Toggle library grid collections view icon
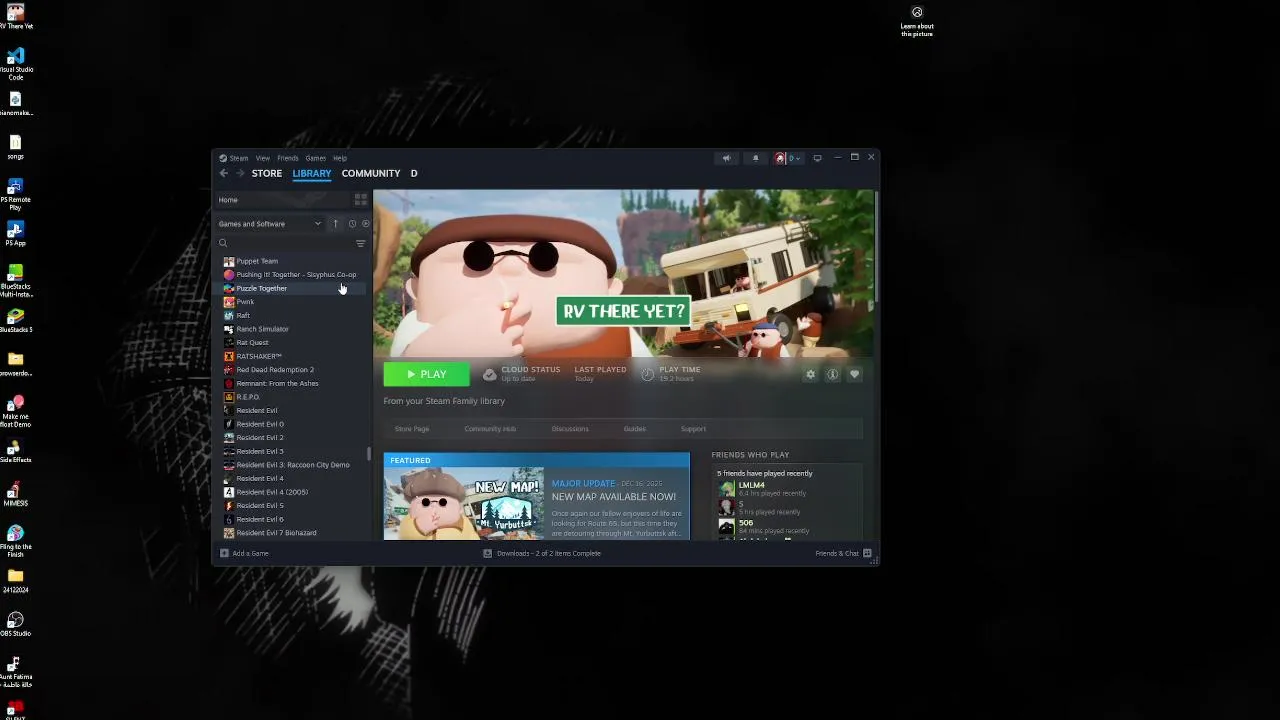 [x=361, y=200]
